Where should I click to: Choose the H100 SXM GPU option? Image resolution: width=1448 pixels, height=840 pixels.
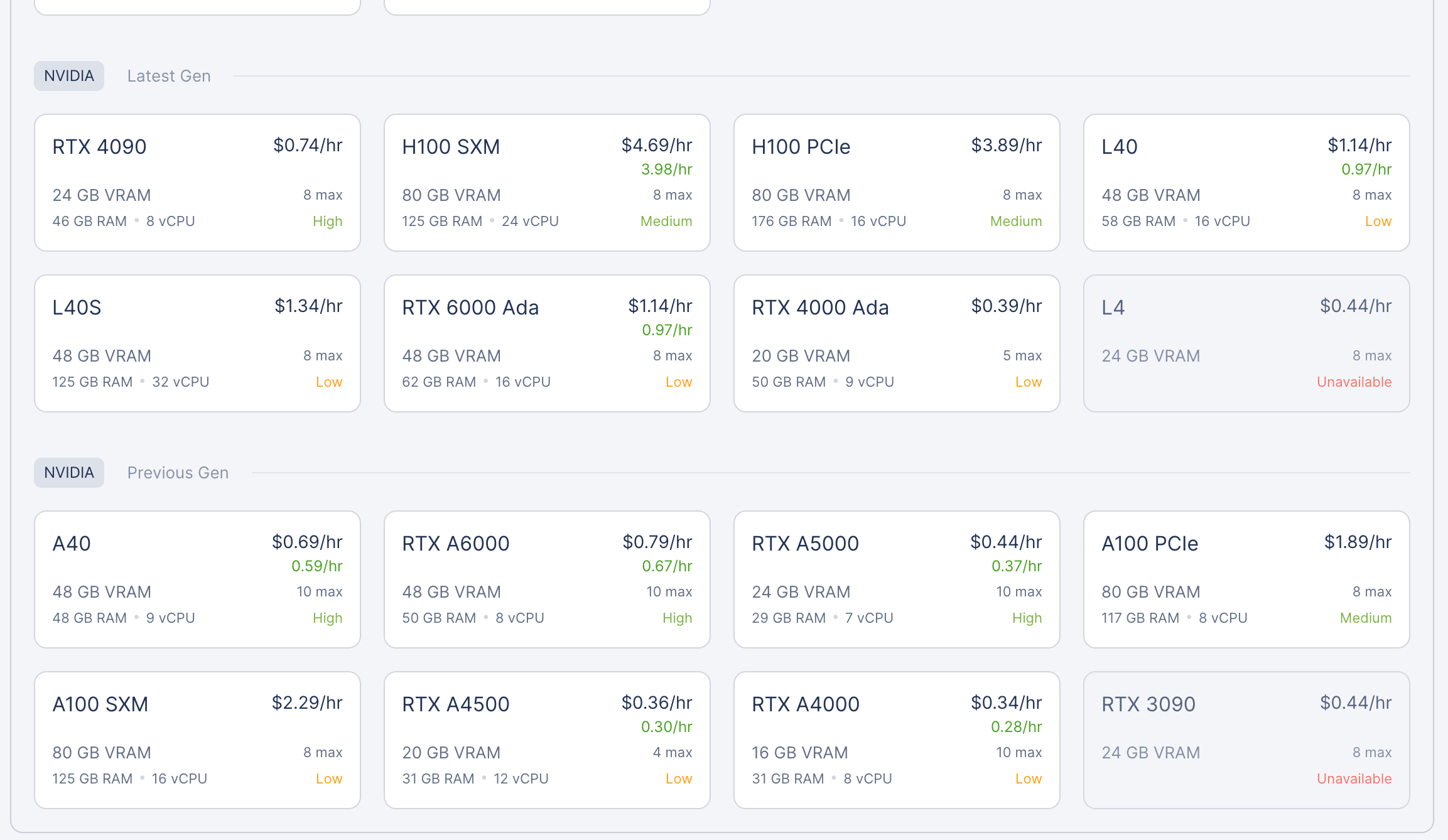546,182
